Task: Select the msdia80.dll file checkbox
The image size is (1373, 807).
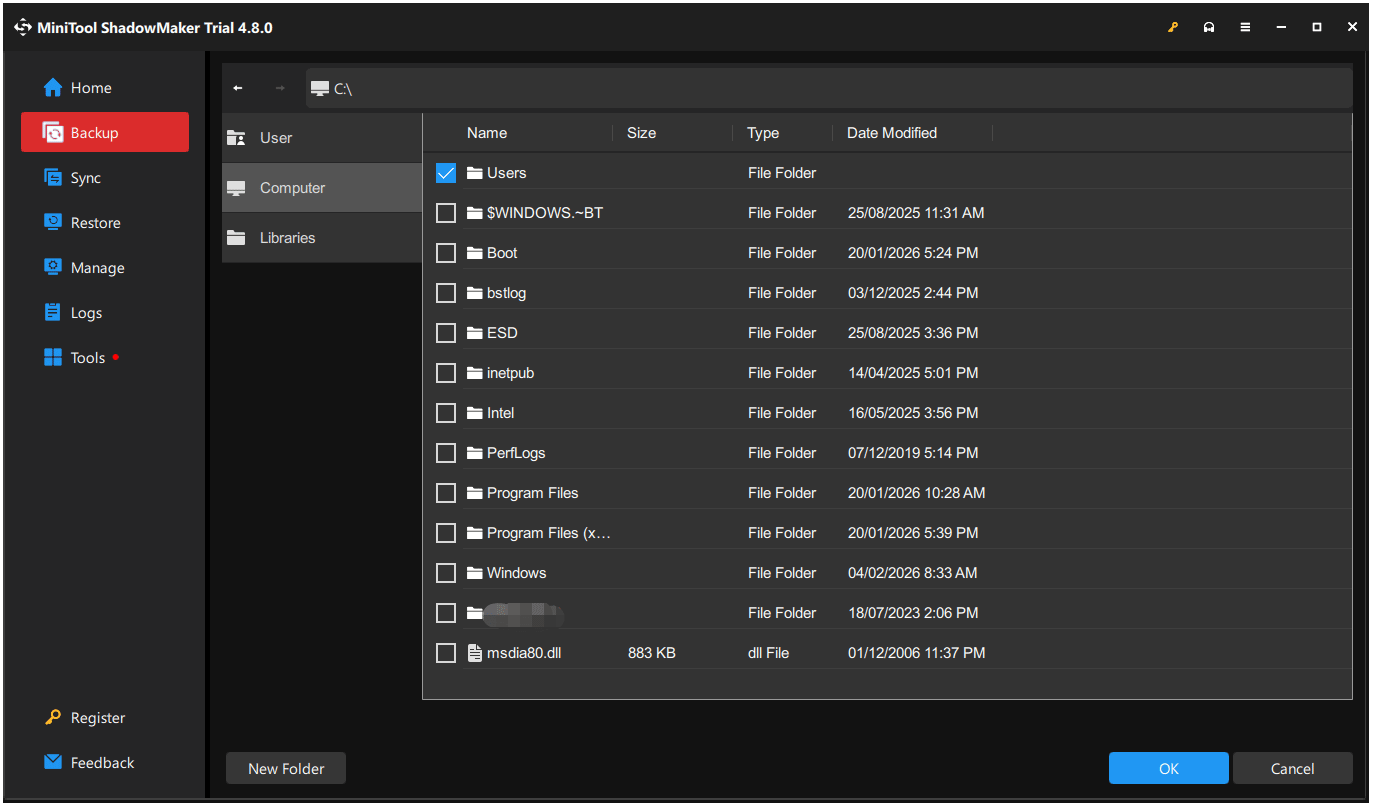Action: click(x=445, y=652)
